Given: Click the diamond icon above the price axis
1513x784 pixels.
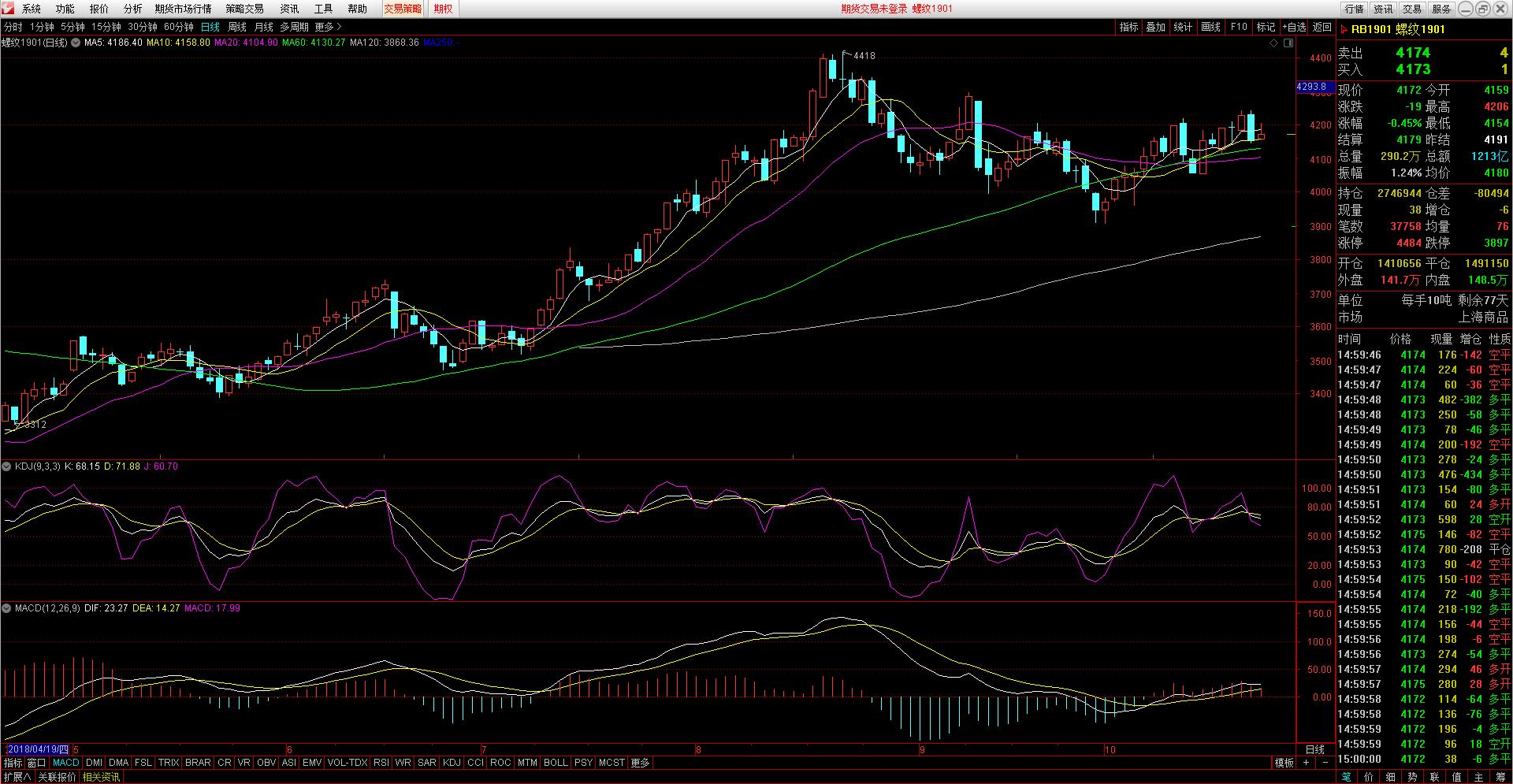Looking at the screenshot, I should point(1274,43).
